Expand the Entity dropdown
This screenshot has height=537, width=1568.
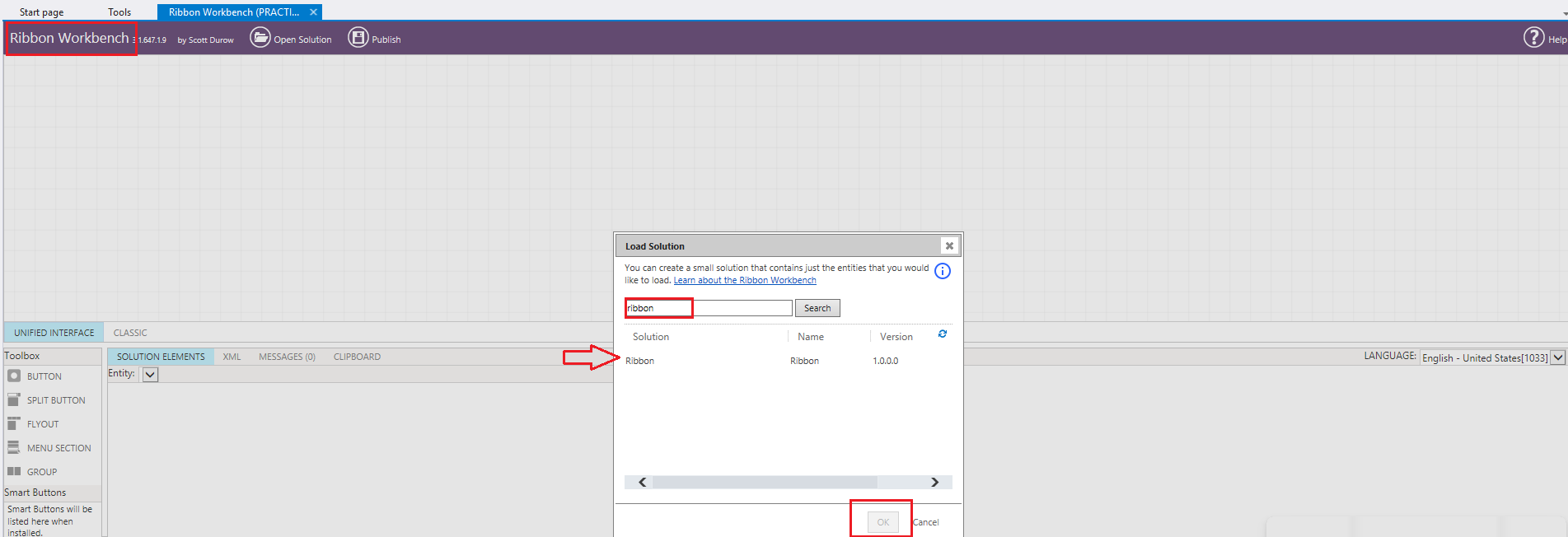(150, 375)
